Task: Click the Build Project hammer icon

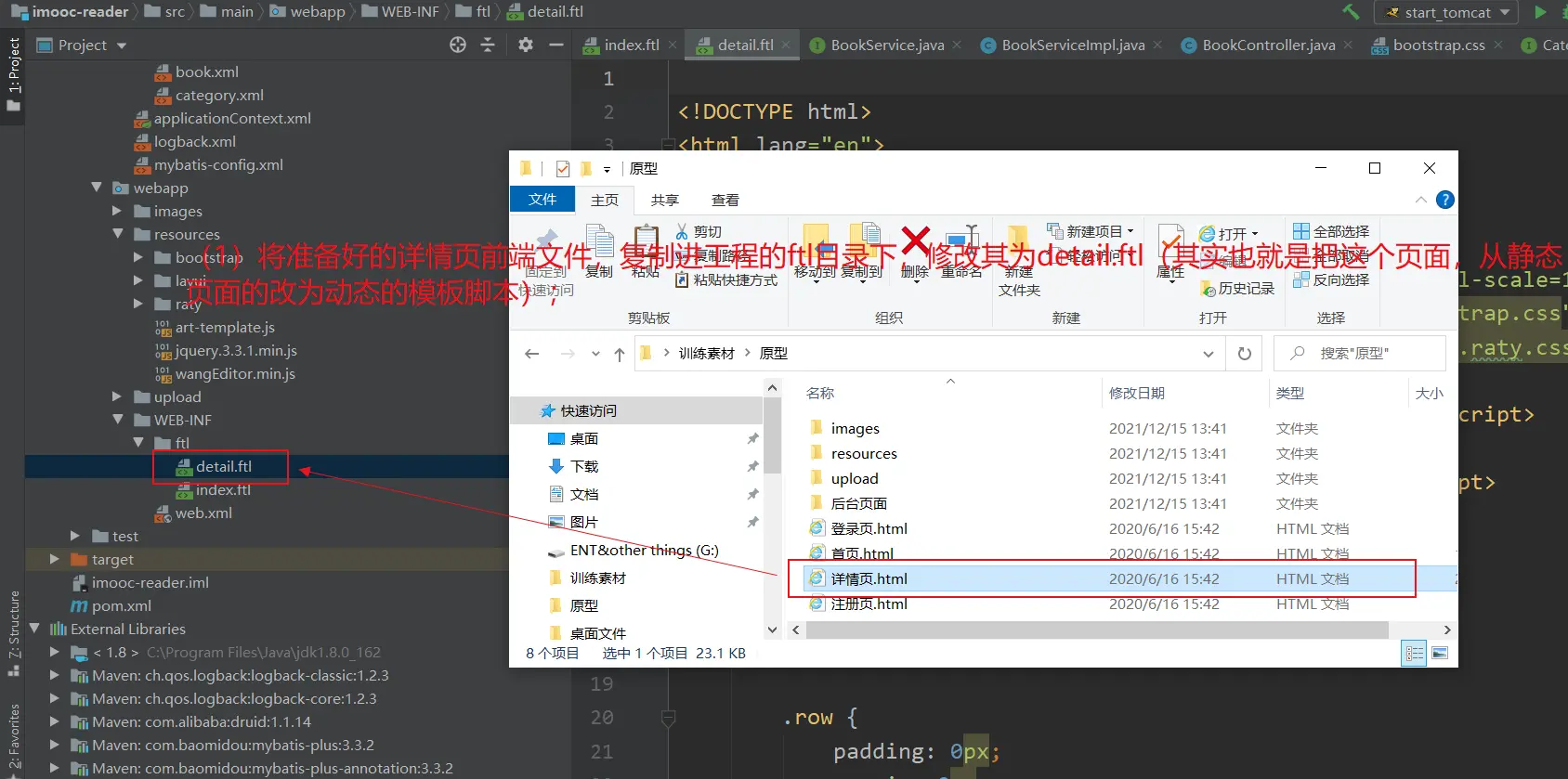Action: (1351, 12)
